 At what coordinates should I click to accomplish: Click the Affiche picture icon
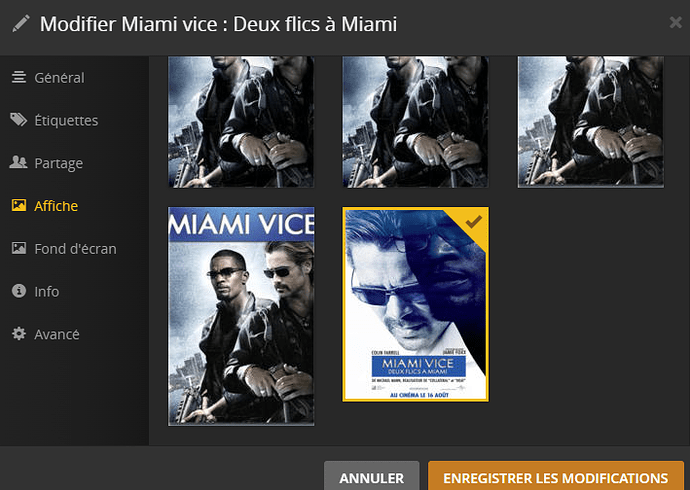(x=18, y=205)
